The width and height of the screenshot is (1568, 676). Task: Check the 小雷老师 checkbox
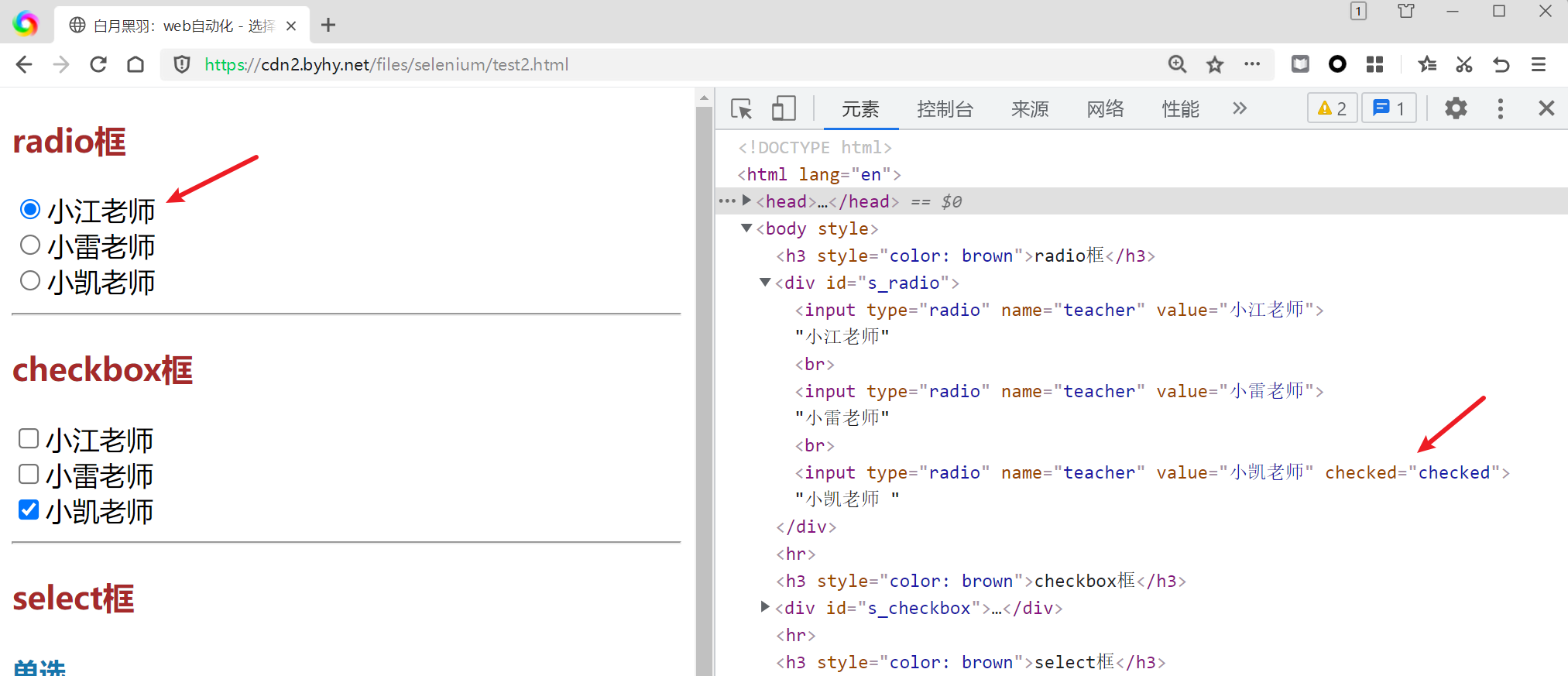coord(29,474)
